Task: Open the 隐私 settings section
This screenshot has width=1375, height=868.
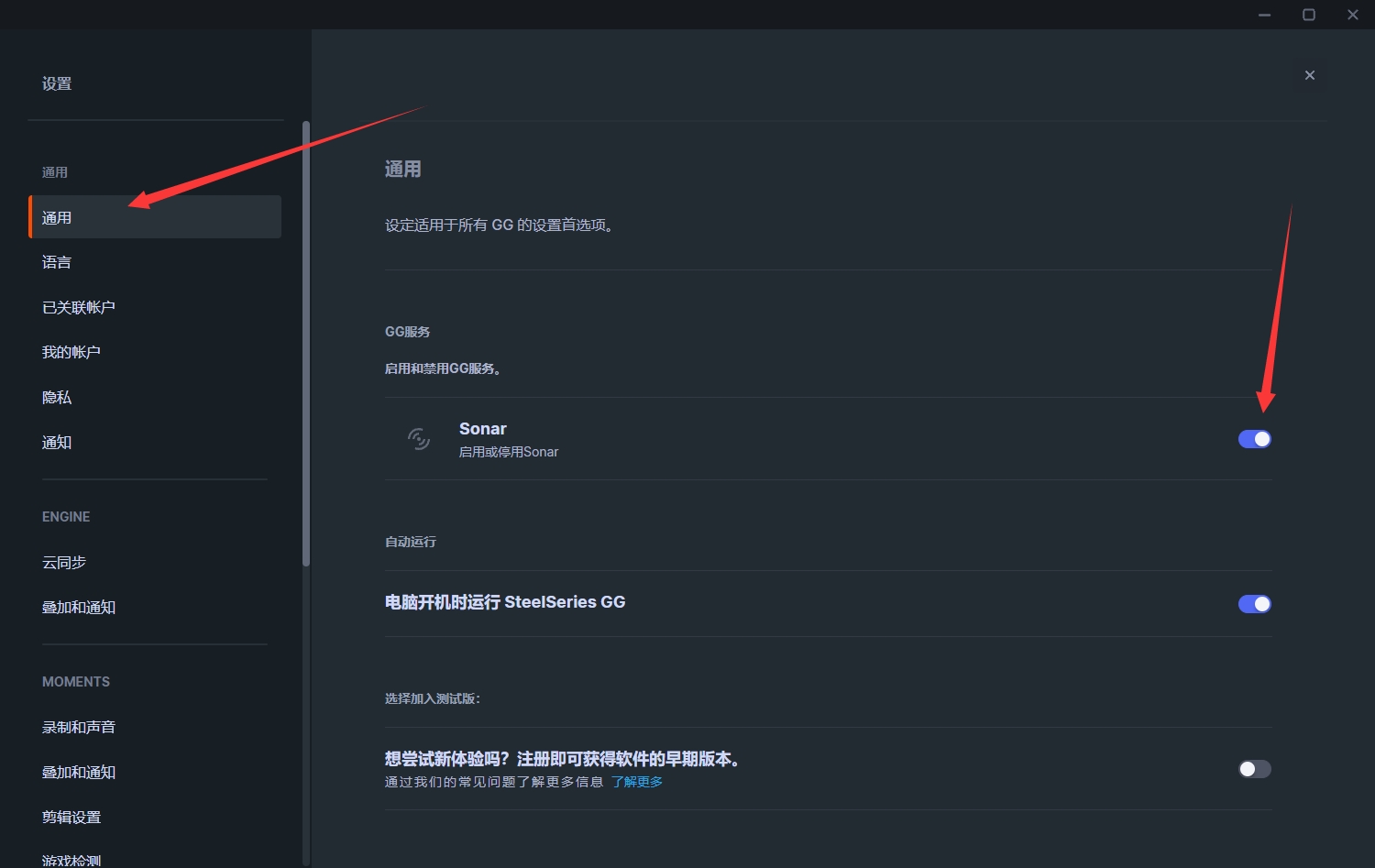Action: pyautogui.click(x=57, y=397)
